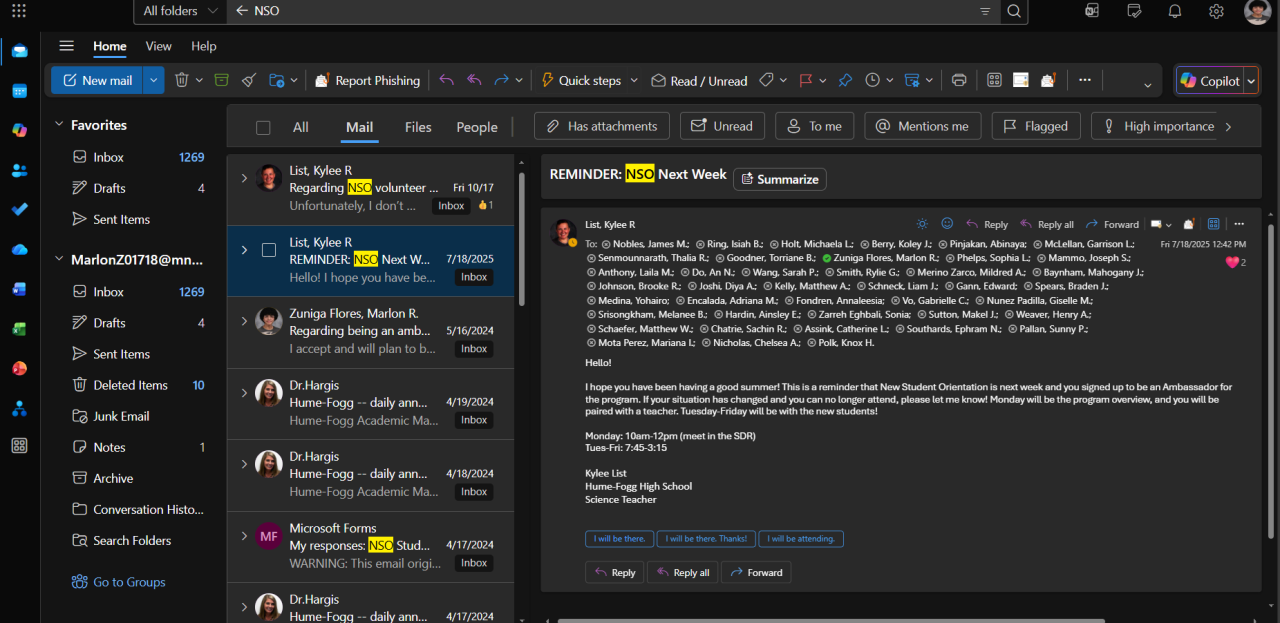Expand the ribbon with chevron down
The width and height of the screenshot is (1280, 623).
[x=1147, y=86]
